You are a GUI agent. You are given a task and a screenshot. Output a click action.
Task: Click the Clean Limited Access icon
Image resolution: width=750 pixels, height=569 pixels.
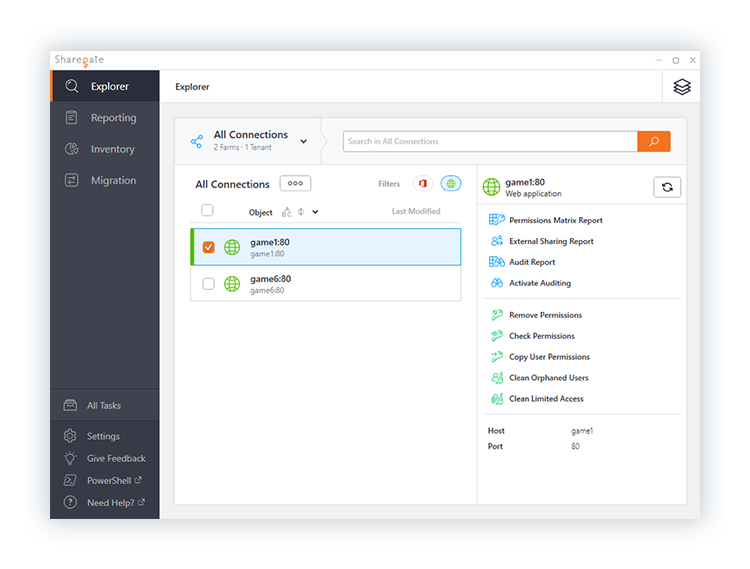pos(497,399)
